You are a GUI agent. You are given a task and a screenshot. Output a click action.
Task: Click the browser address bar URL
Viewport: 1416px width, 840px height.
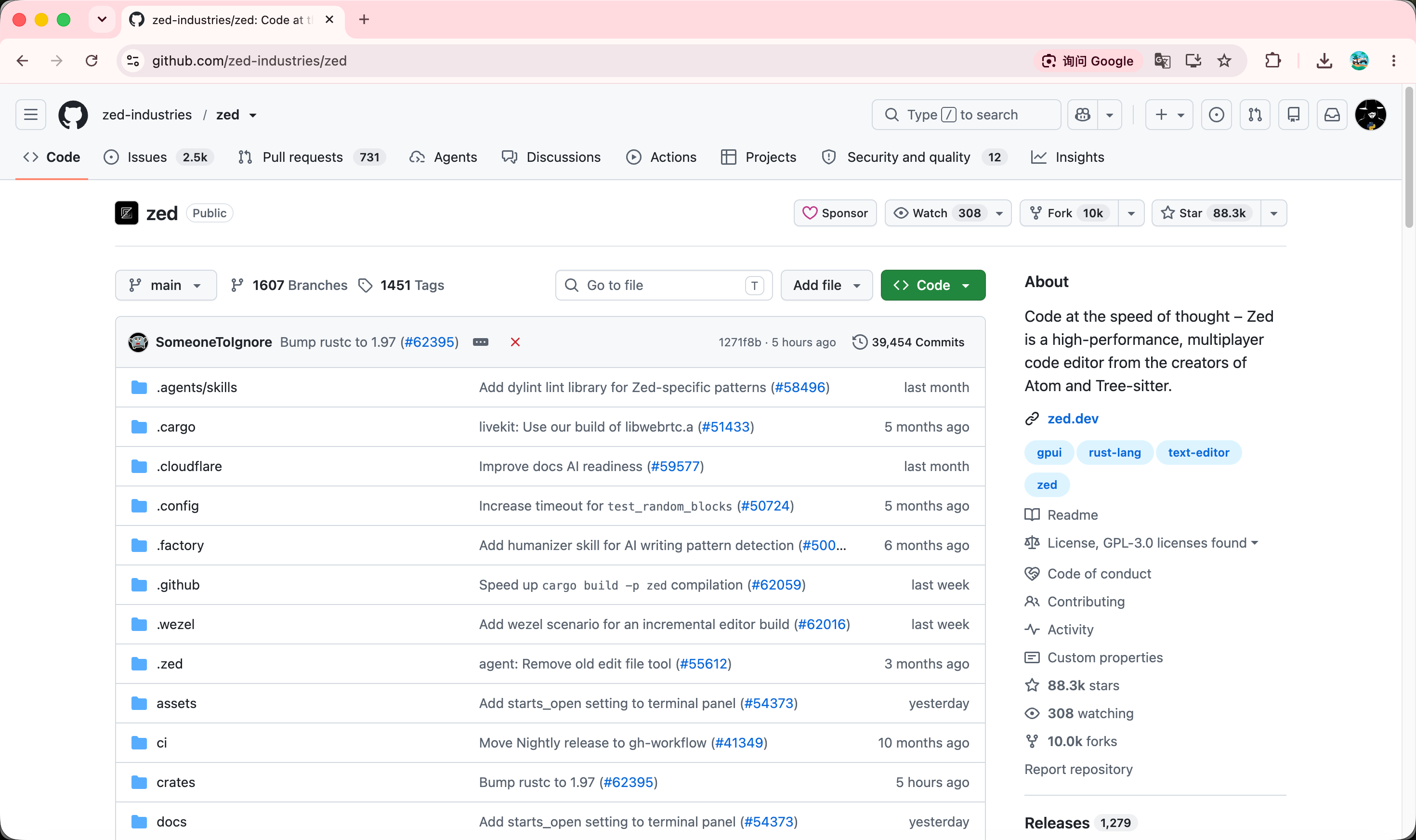tap(249, 61)
